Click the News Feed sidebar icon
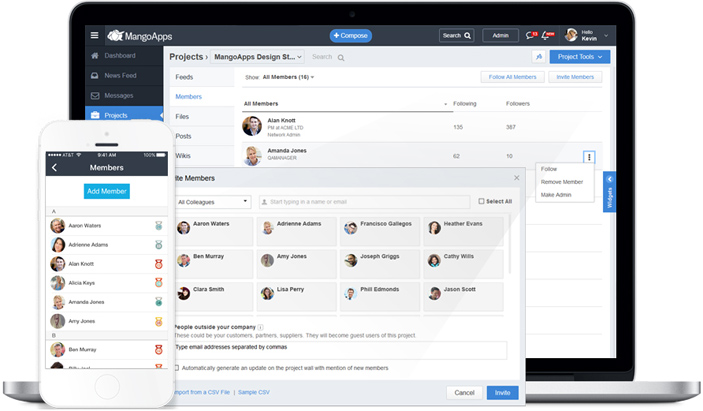Screen dimensions: 703x411 click(95, 76)
